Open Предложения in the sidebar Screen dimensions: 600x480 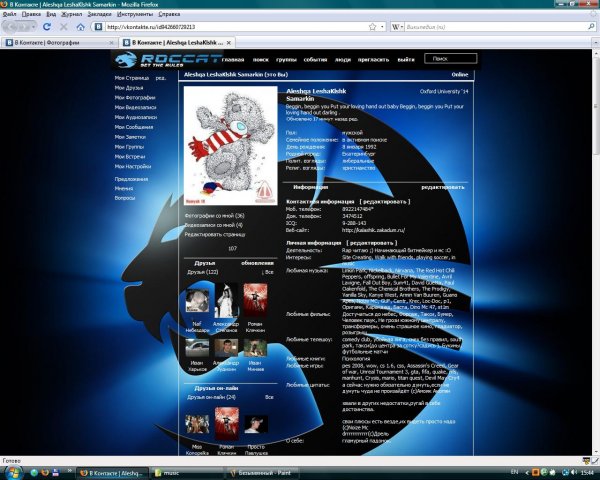click(131, 179)
